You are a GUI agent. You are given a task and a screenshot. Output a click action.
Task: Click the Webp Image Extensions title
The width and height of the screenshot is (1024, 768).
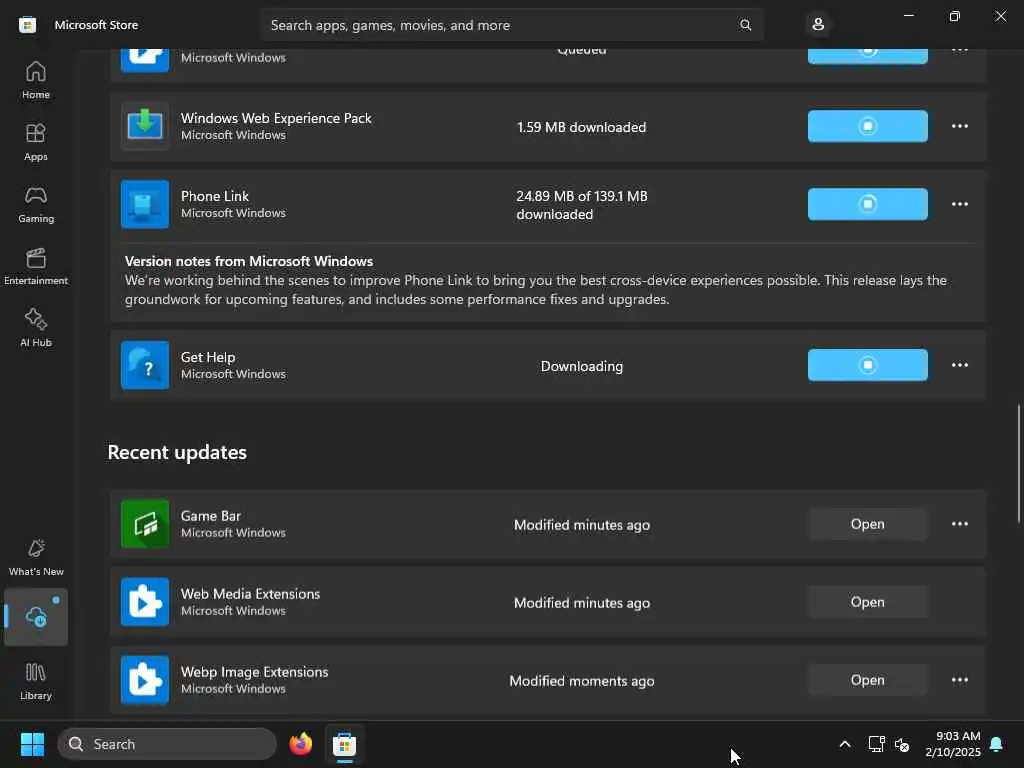[x=255, y=672]
